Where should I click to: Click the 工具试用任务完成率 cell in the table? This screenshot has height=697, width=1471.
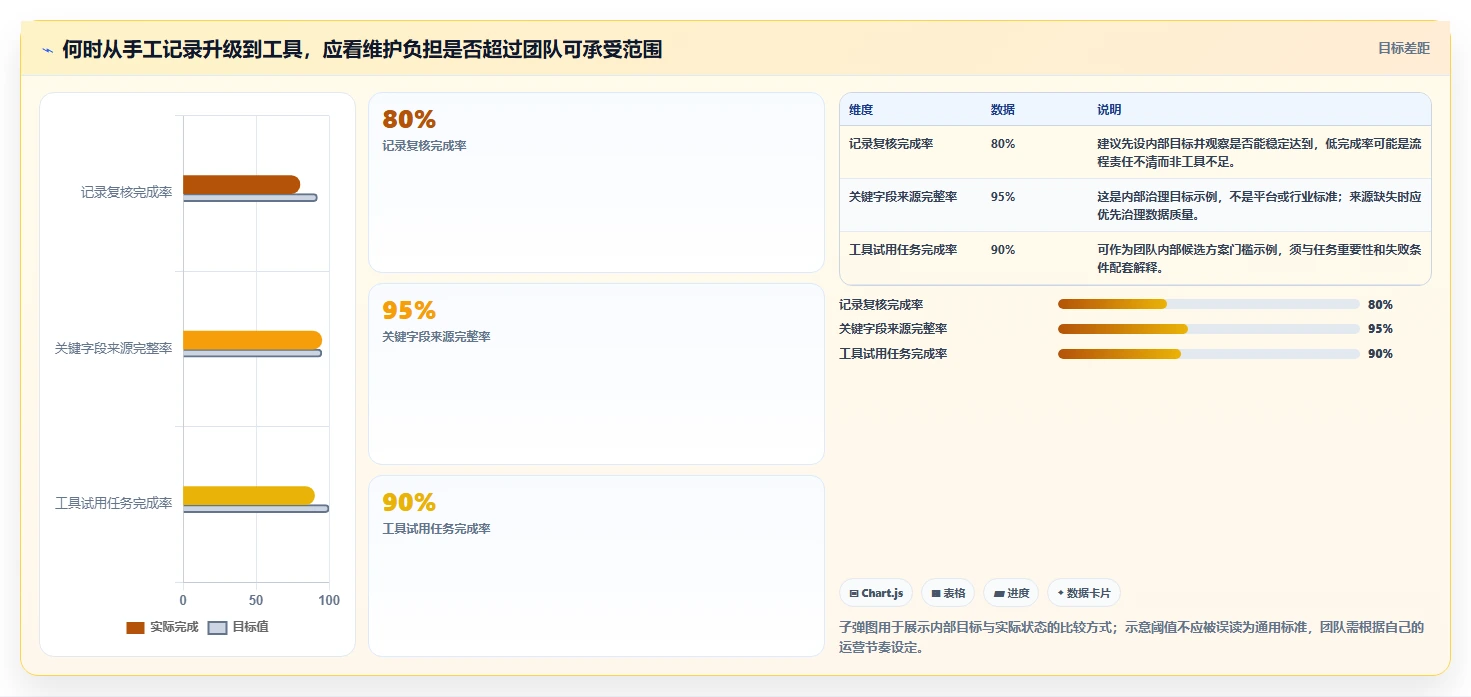pyautogui.click(x=903, y=250)
